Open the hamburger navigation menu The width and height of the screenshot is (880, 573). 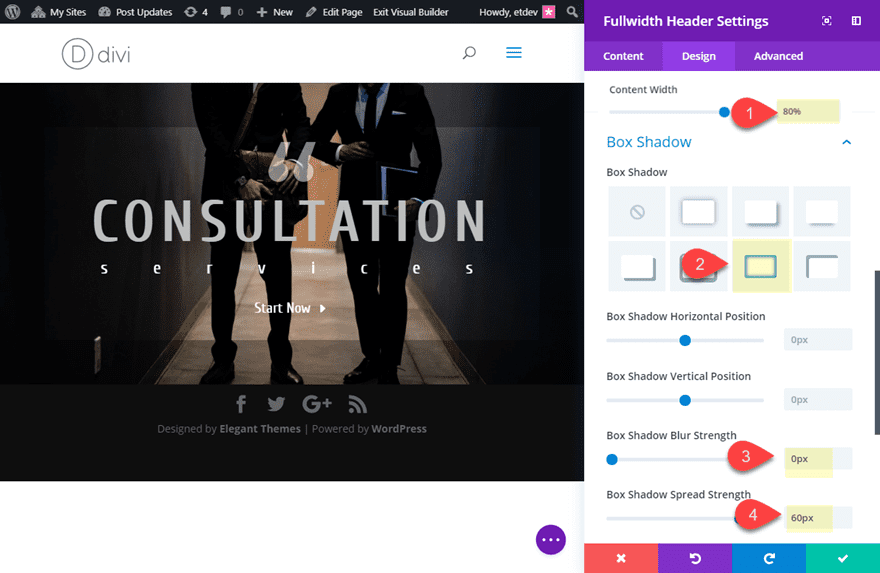tap(514, 53)
